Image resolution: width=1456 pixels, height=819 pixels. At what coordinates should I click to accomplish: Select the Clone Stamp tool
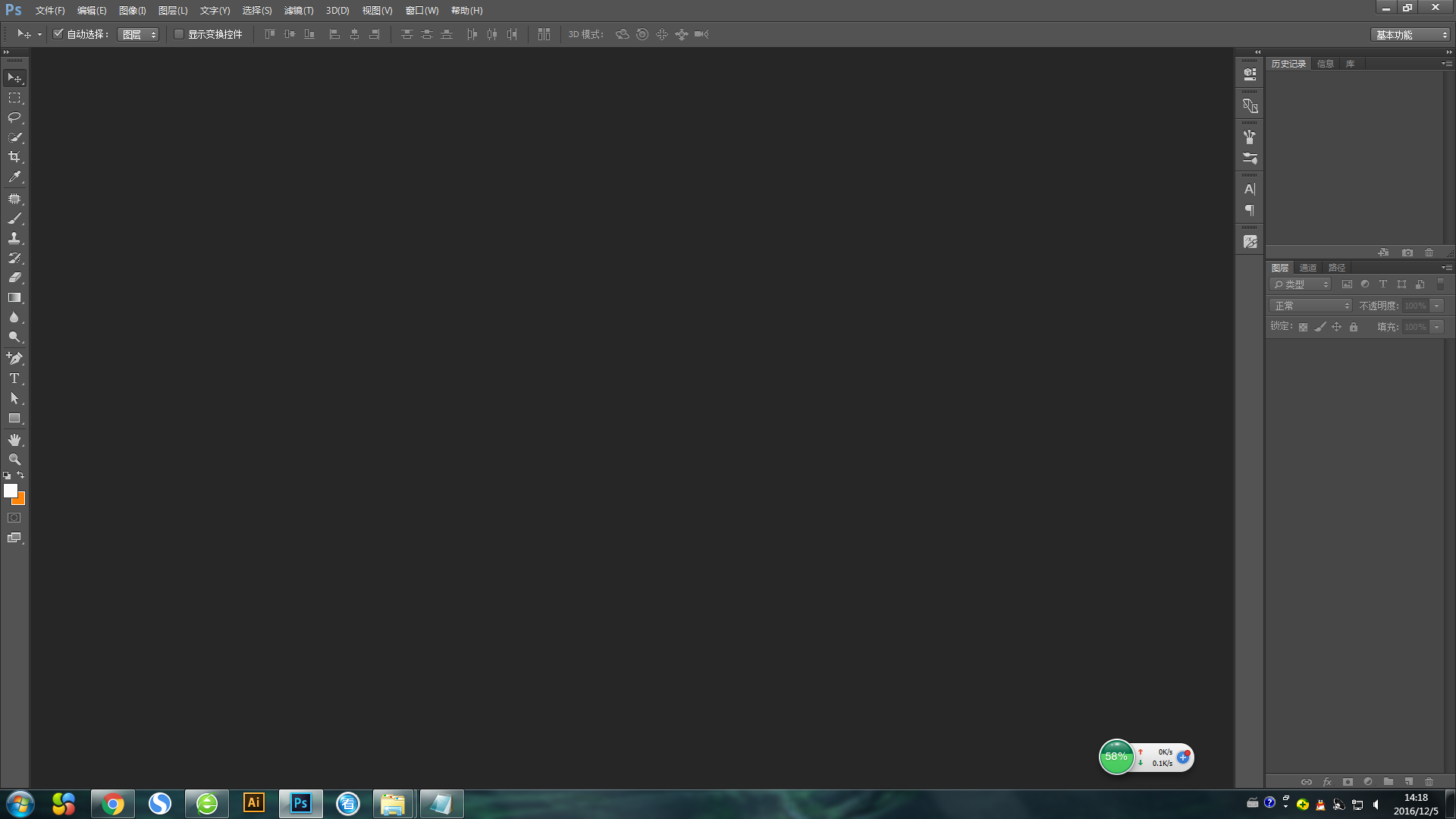point(14,238)
